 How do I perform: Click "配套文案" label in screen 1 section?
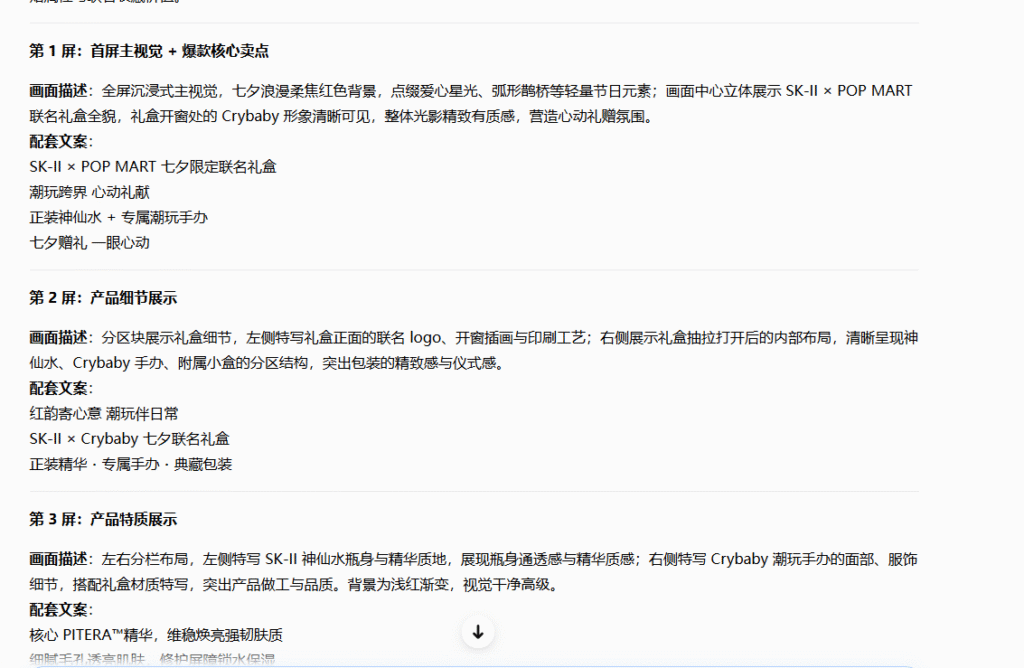pos(58,142)
